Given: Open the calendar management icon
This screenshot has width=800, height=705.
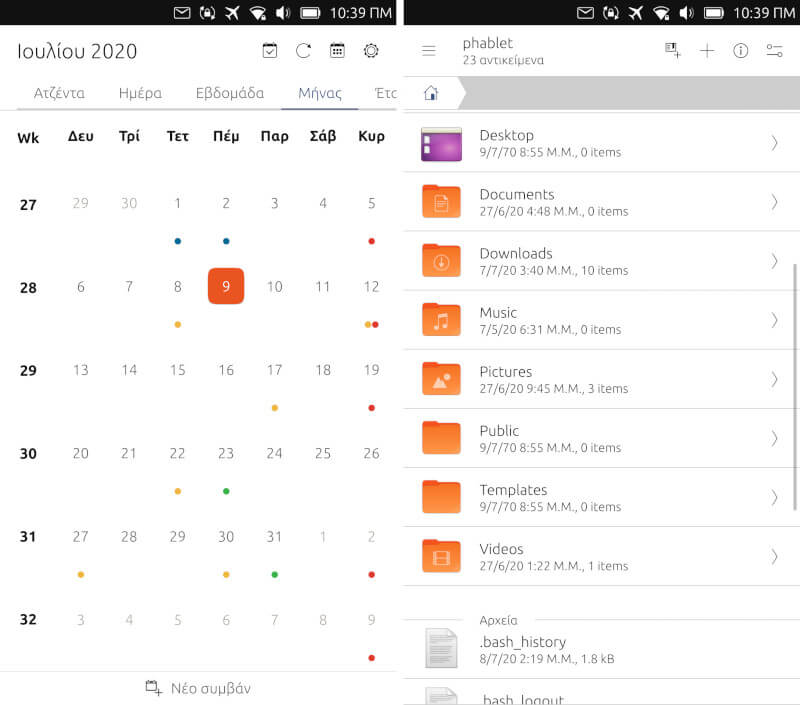Looking at the screenshot, I should click(337, 51).
